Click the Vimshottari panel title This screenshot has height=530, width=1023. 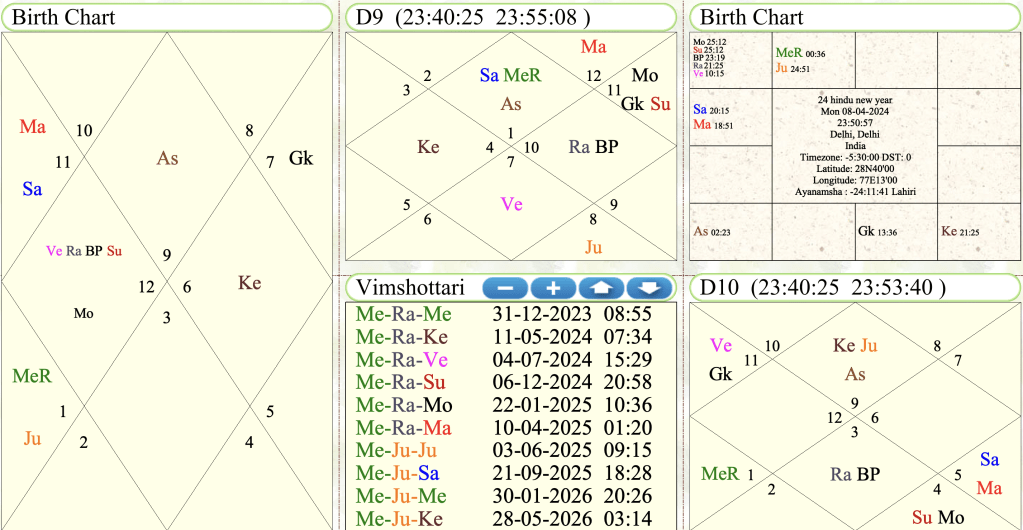[409, 288]
